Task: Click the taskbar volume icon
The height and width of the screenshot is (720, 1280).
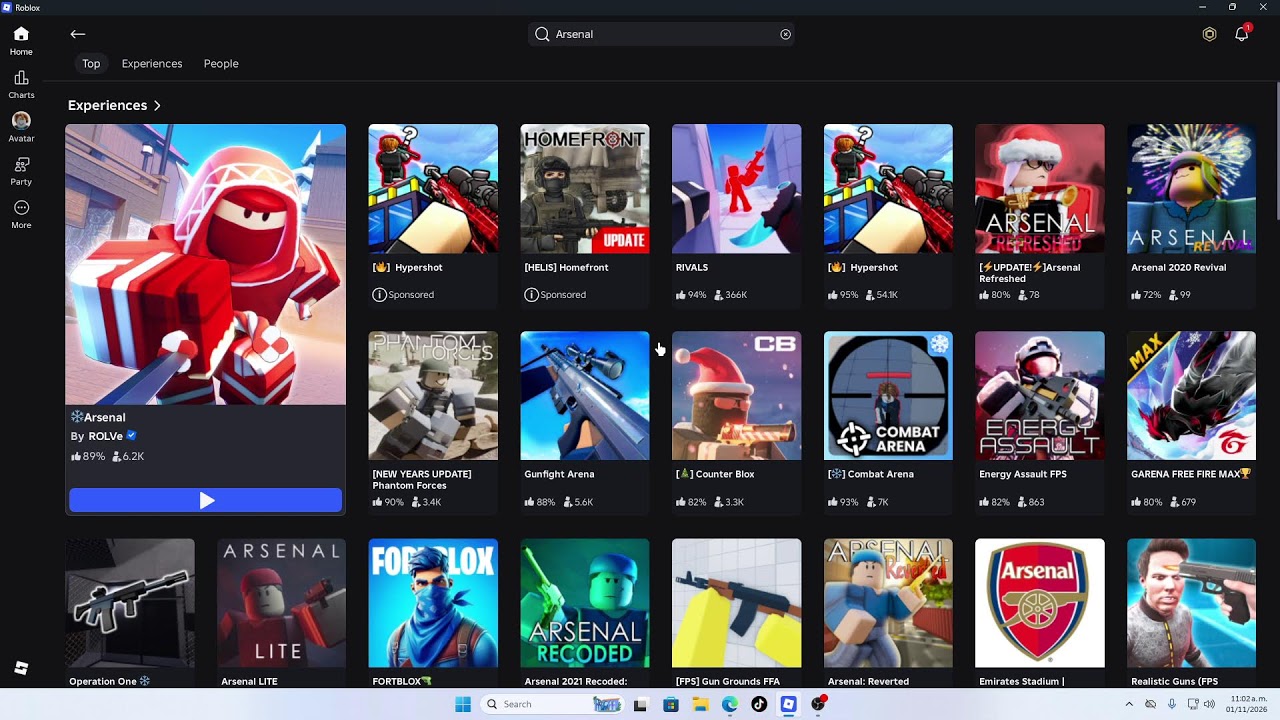Action: (1208, 704)
